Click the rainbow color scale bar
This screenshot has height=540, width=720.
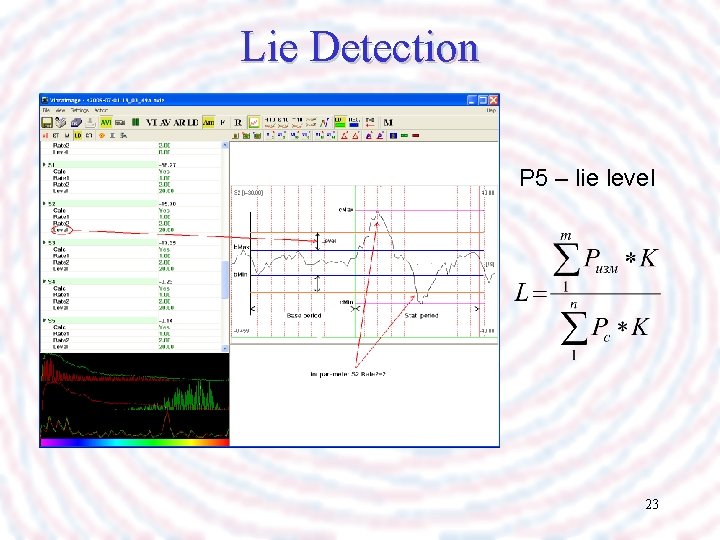point(135,443)
